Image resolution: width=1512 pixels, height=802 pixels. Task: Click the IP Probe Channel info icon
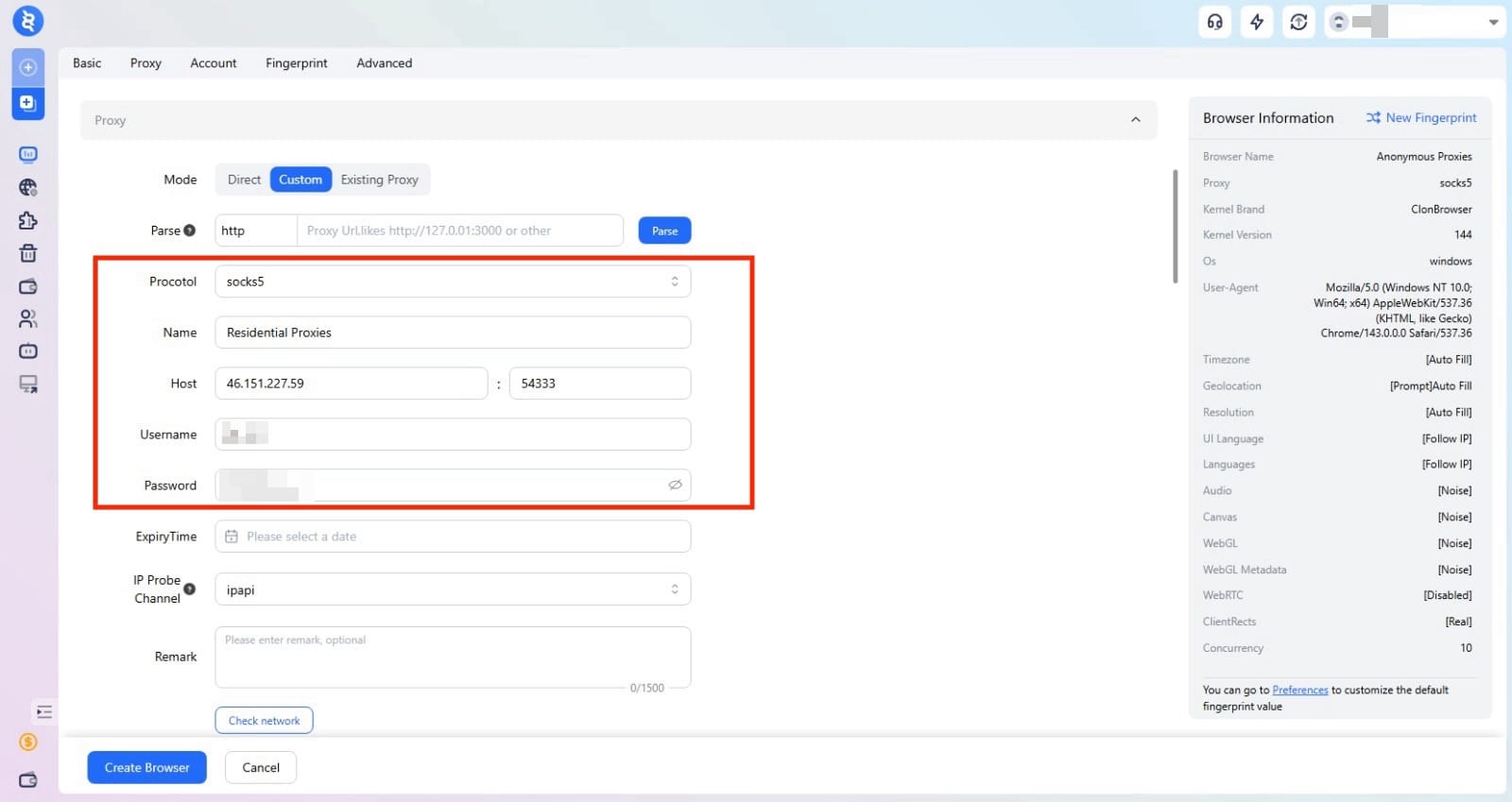[x=189, y=589]
